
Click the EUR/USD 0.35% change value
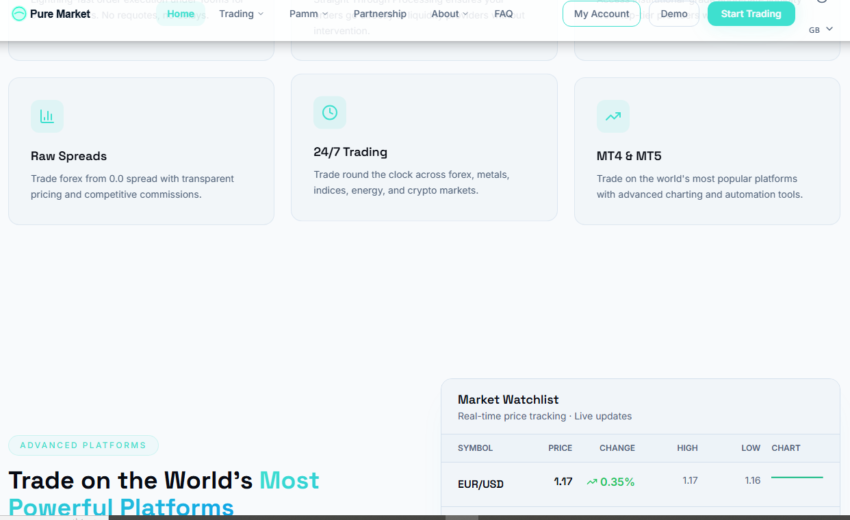pos(617,482)
